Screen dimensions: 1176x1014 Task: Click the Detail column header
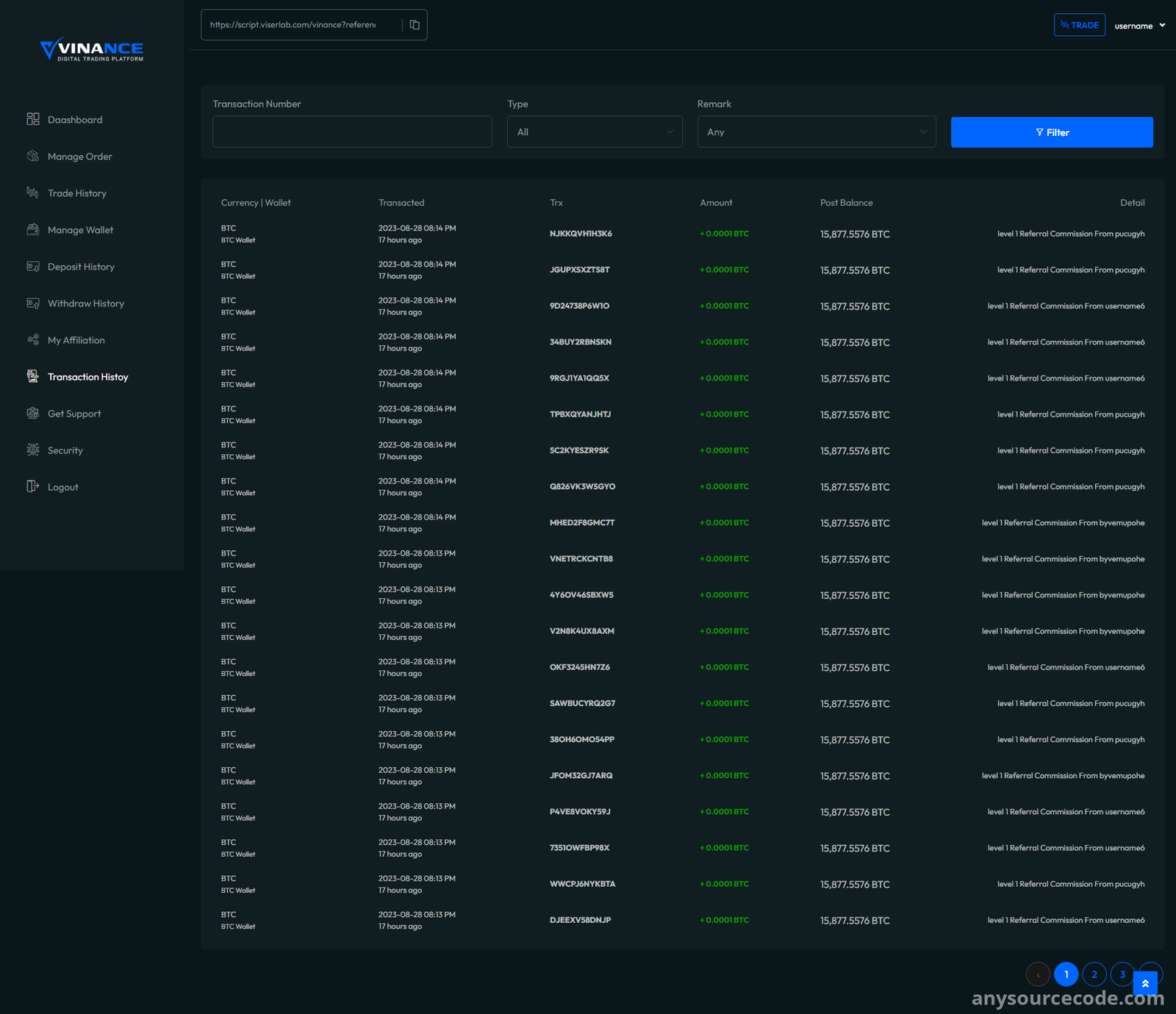1132,203
